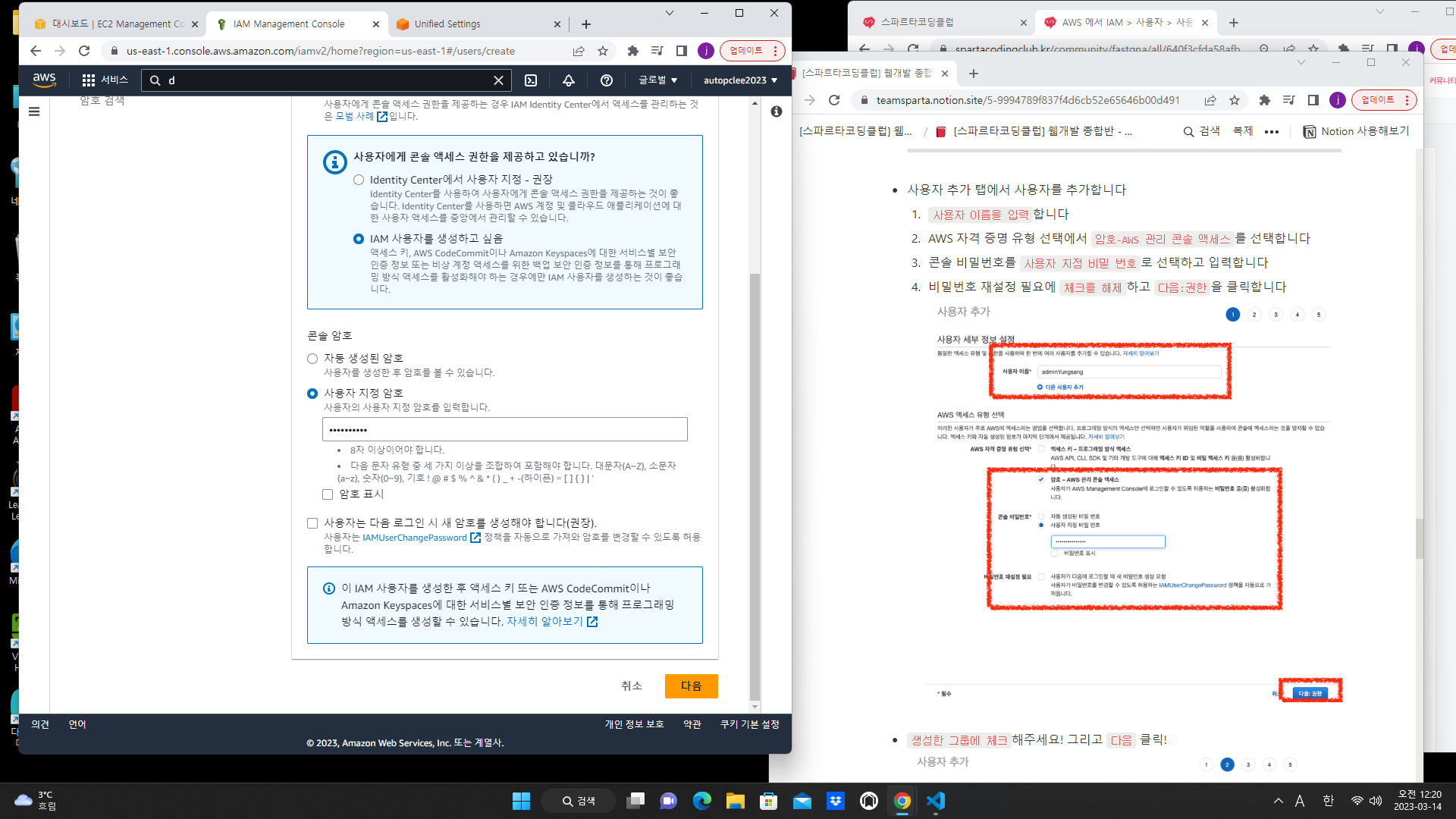This screenshot has width=1456, height=819.
Task: Open Dropbox from taskbar
Action: tap(836, 801)
